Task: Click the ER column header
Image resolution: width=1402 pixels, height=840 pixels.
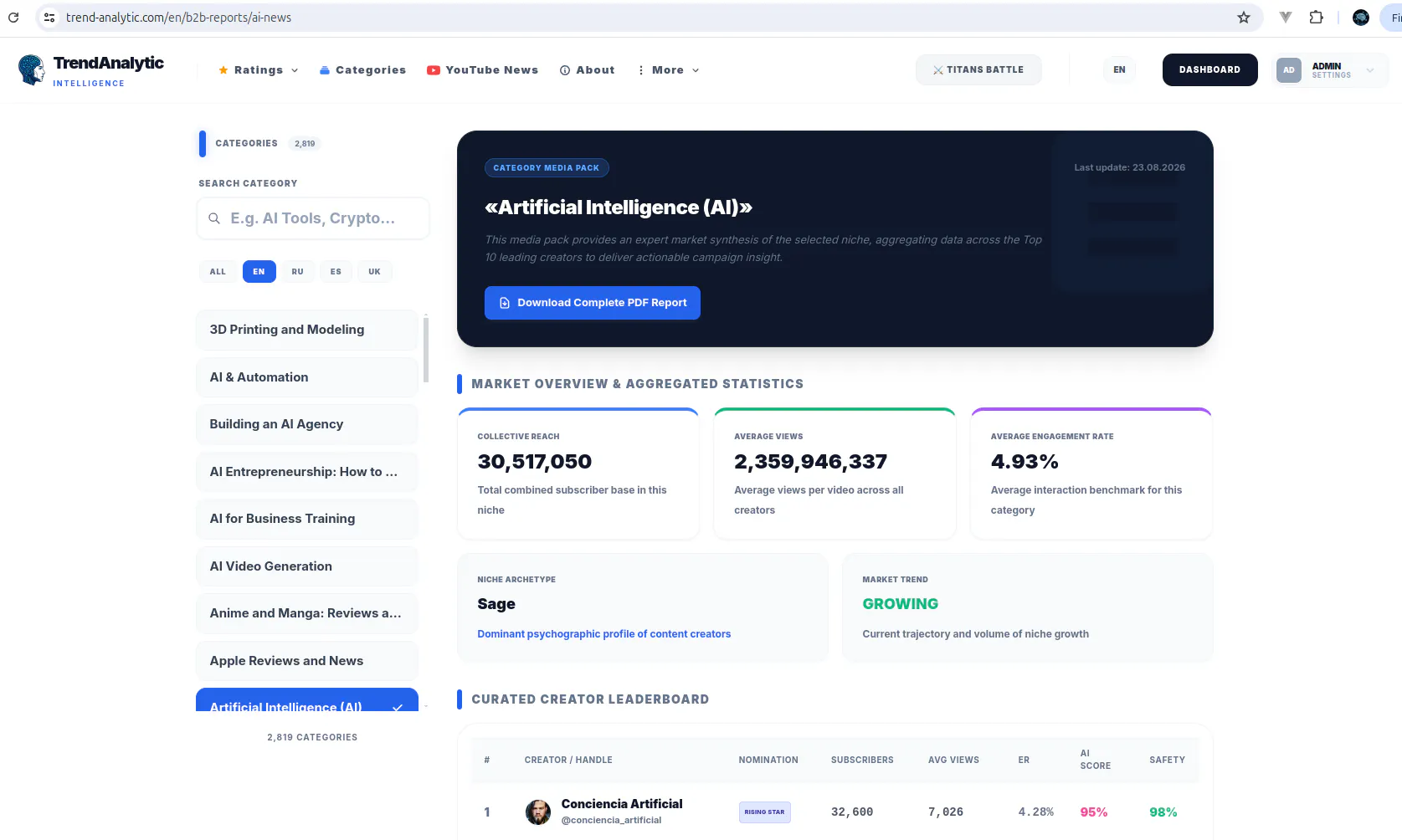Action: tap(1024, 760)
